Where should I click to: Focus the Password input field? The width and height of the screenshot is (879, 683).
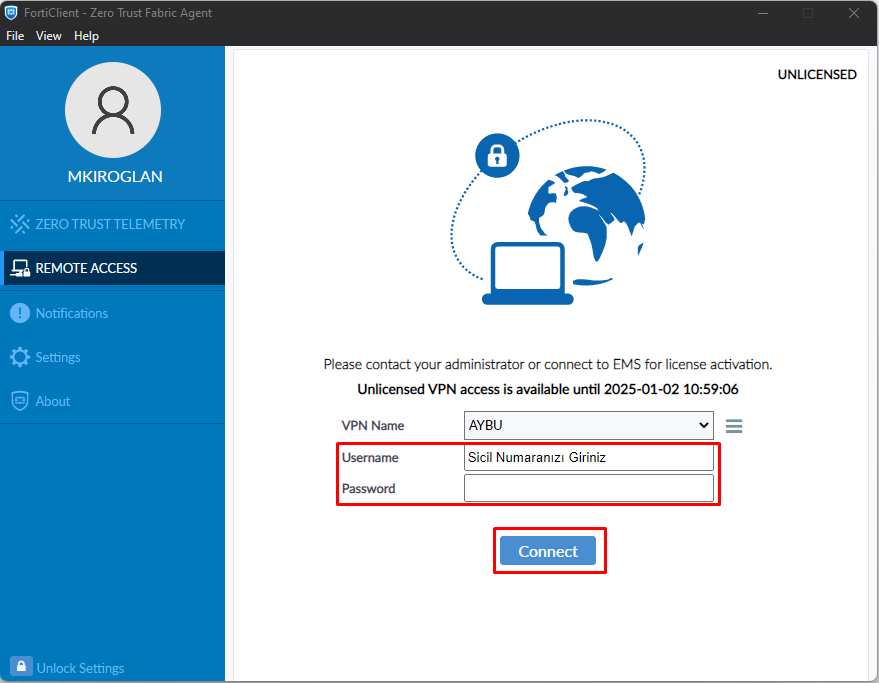pos(588,489)
